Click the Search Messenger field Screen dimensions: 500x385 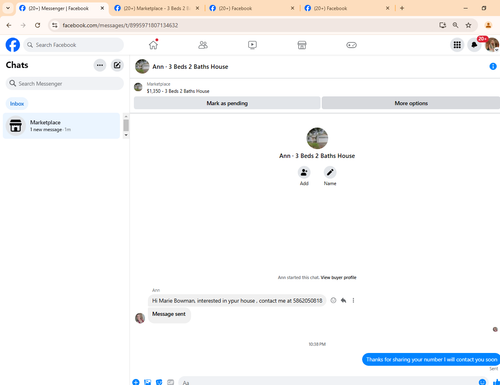point(65,83)
